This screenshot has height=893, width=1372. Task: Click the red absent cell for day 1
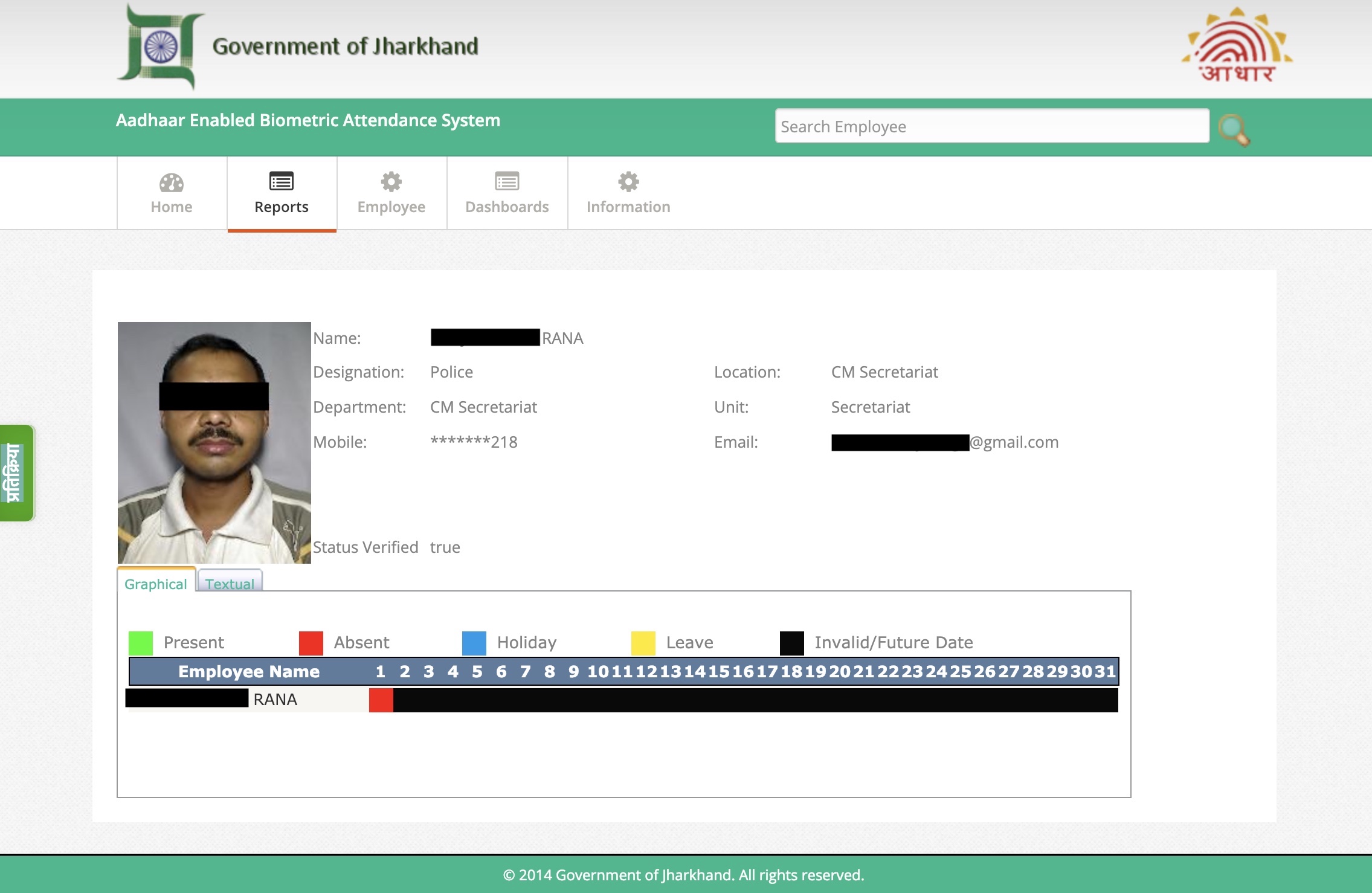381,700
